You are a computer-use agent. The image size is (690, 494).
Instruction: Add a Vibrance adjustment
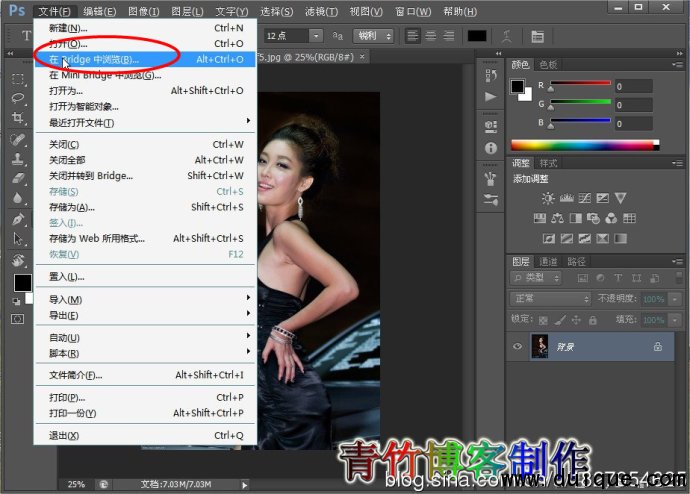[620, 198]
